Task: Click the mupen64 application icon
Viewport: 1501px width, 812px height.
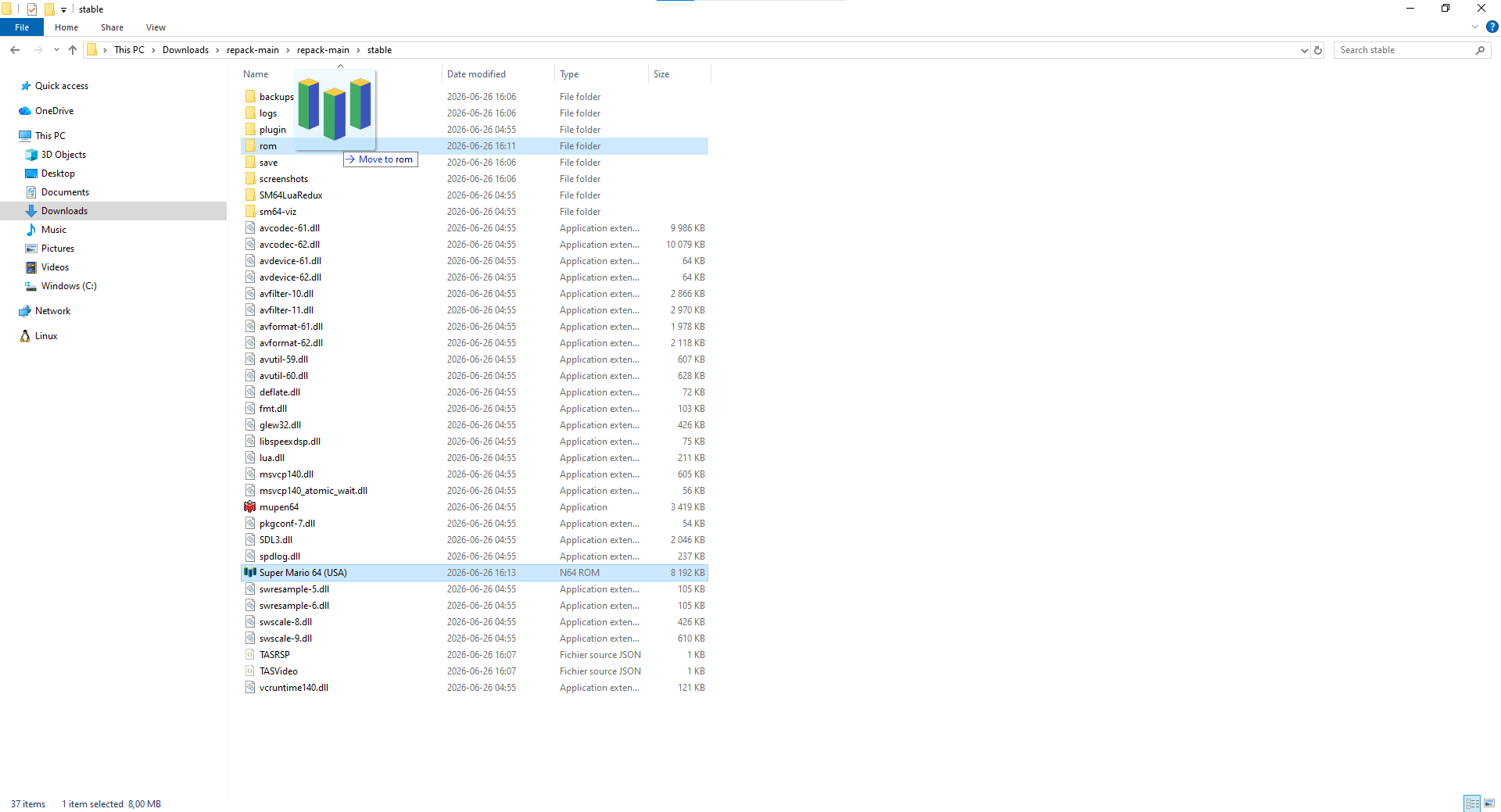Action: pos(250,507)
